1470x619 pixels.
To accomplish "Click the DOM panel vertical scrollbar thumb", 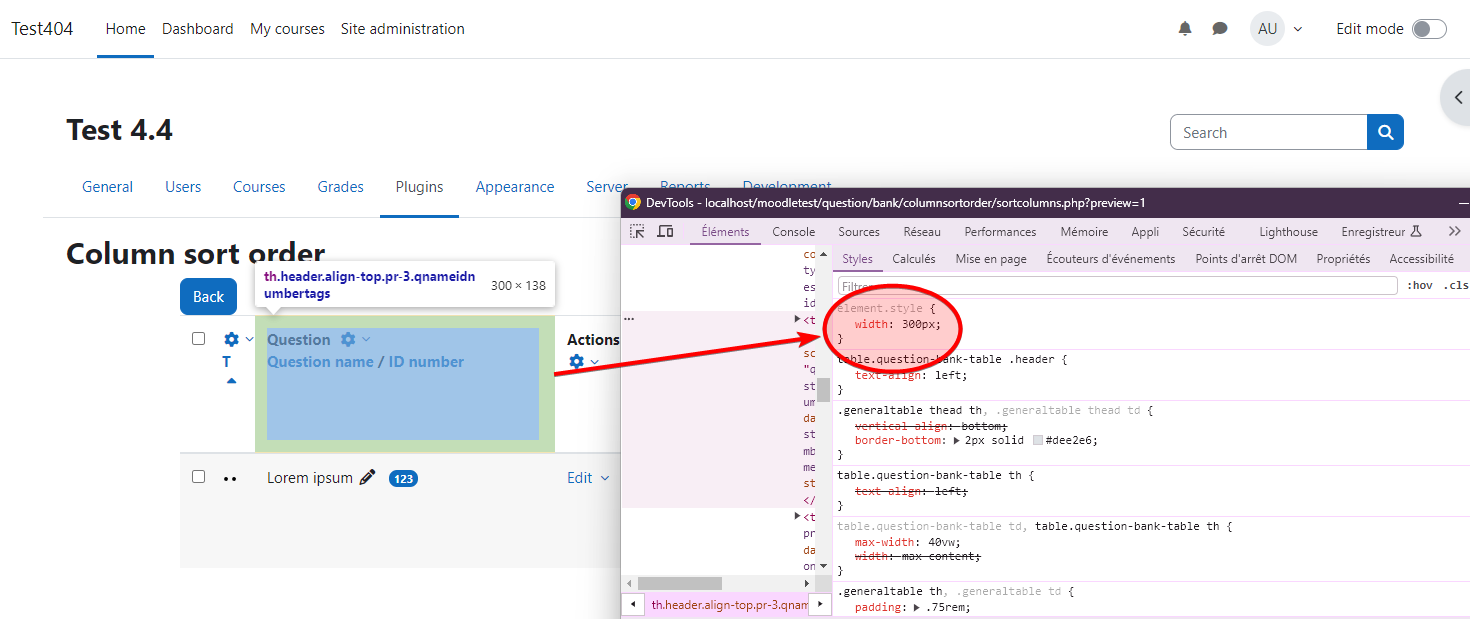I will coord(824,389).
